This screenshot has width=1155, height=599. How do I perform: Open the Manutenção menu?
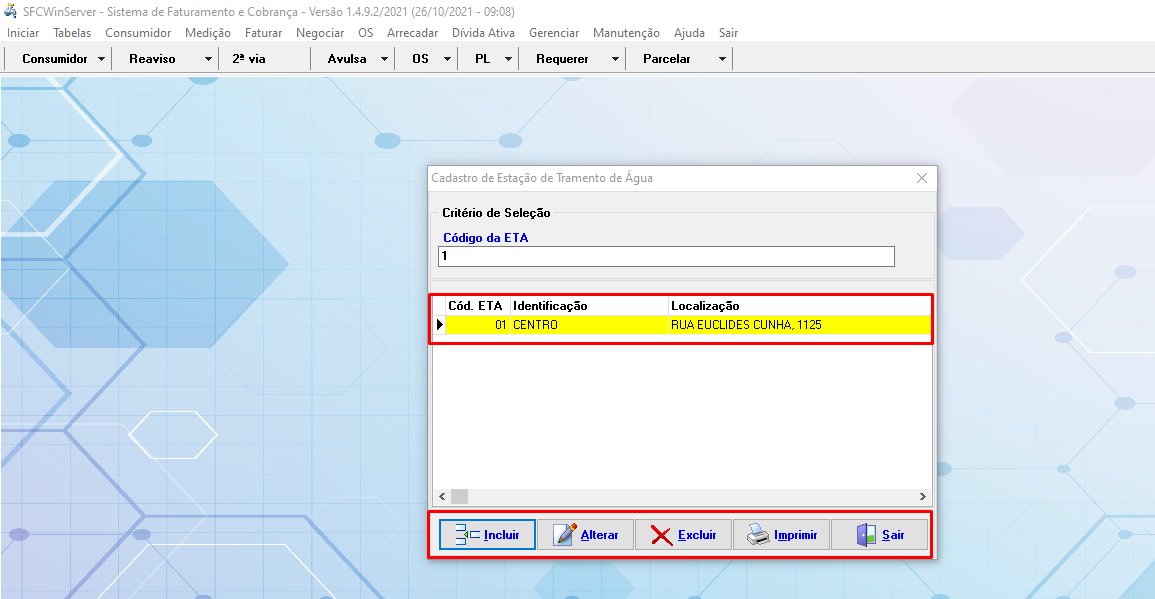[x=626, y=33]
